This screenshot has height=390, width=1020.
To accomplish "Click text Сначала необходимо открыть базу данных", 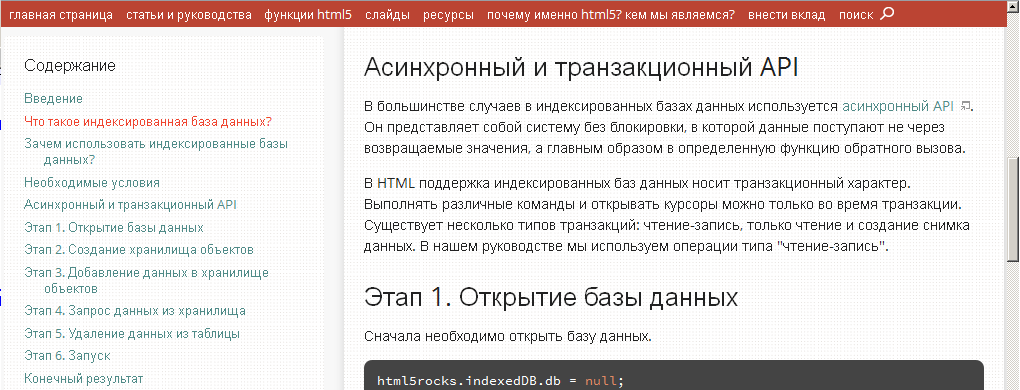I will click(x=507, y=337).
